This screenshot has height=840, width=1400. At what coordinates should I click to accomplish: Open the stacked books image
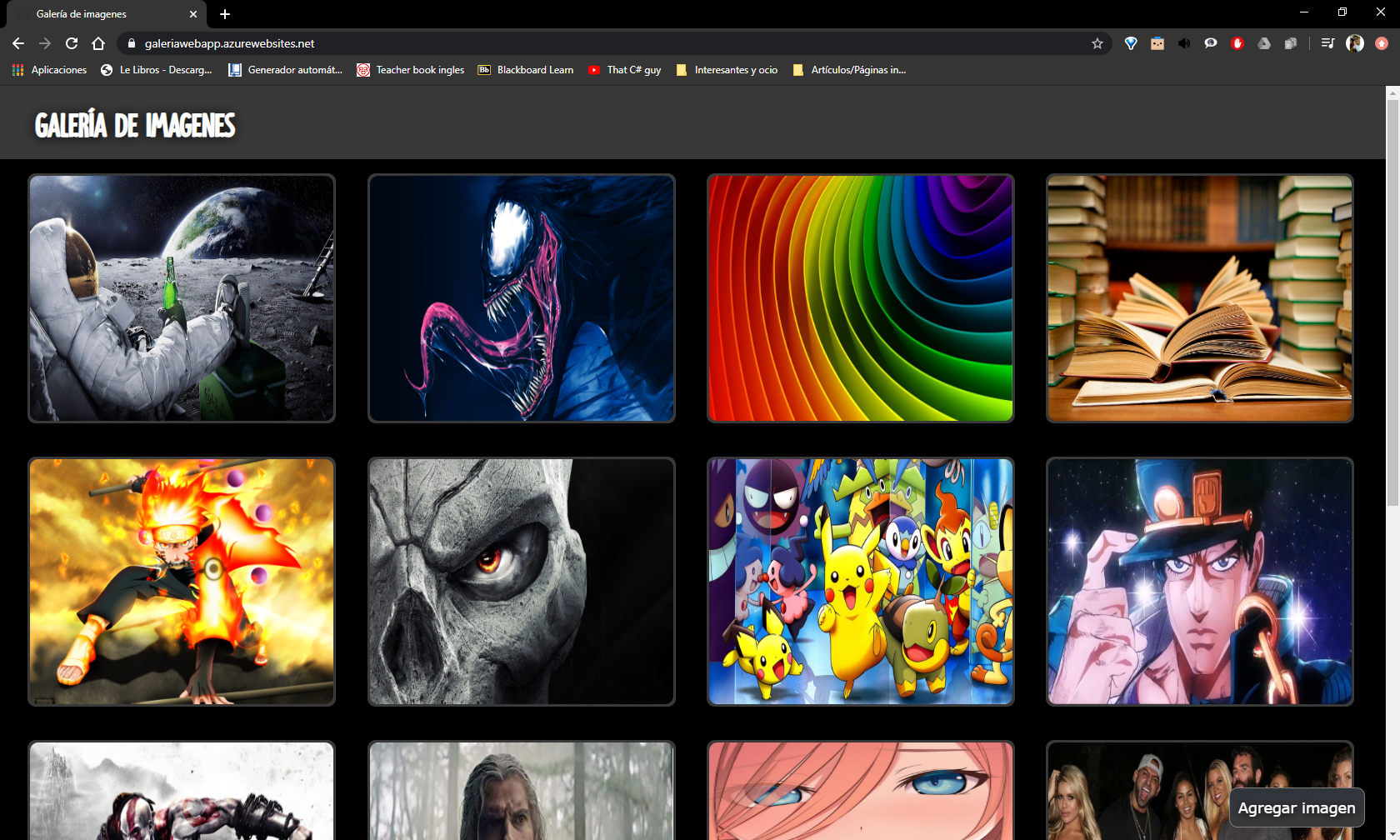[1200, 298]
